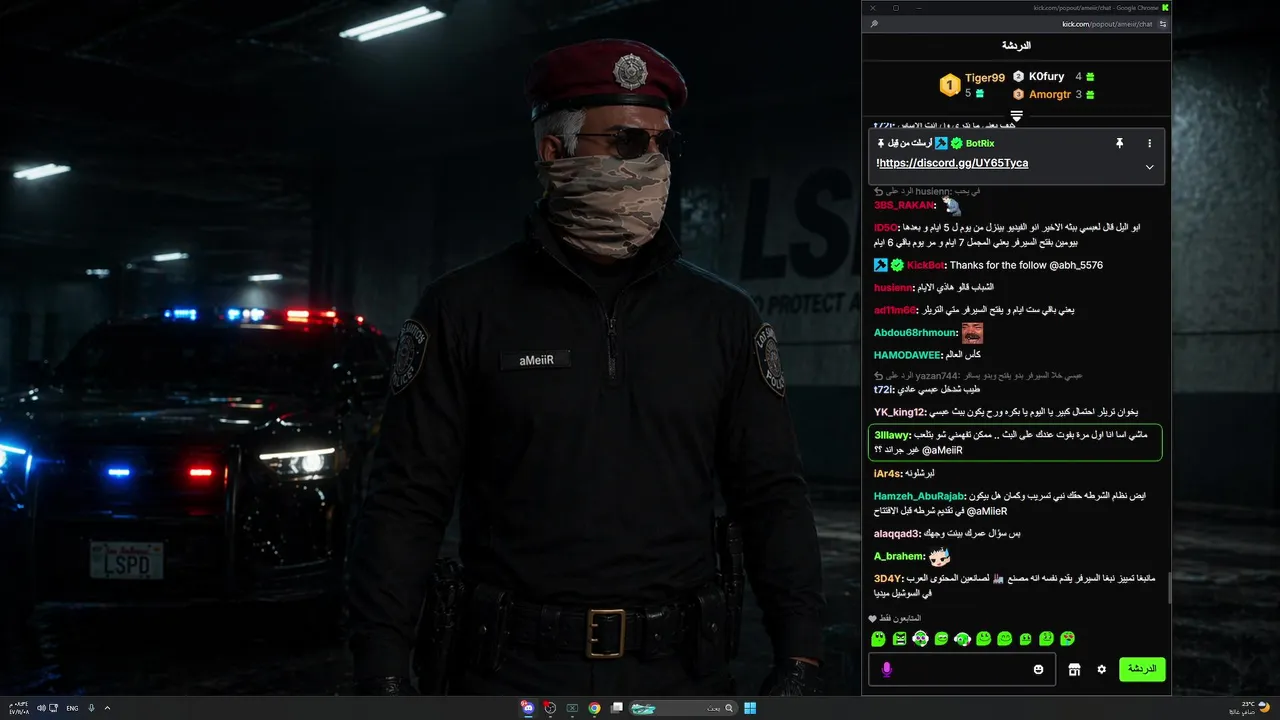
Task: Click the @abh_5576 mention
Action: (1076, 265)
